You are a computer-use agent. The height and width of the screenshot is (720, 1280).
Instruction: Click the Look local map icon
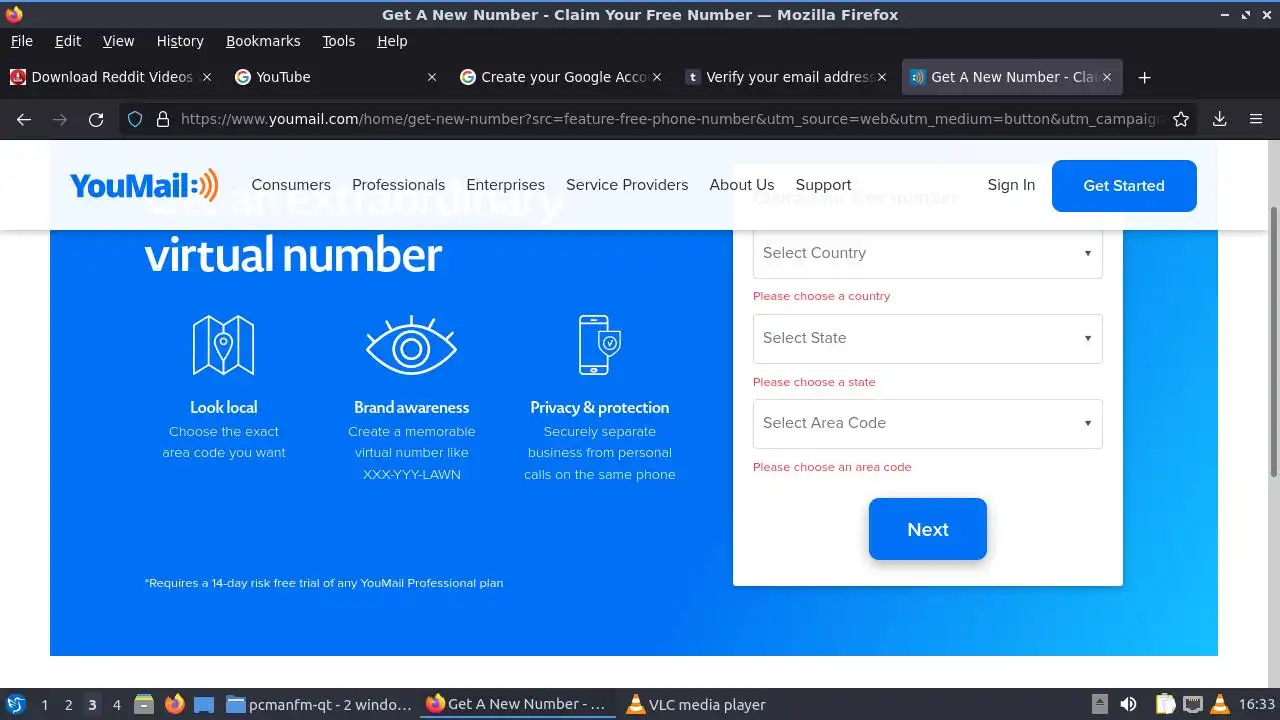coord(223,345)
